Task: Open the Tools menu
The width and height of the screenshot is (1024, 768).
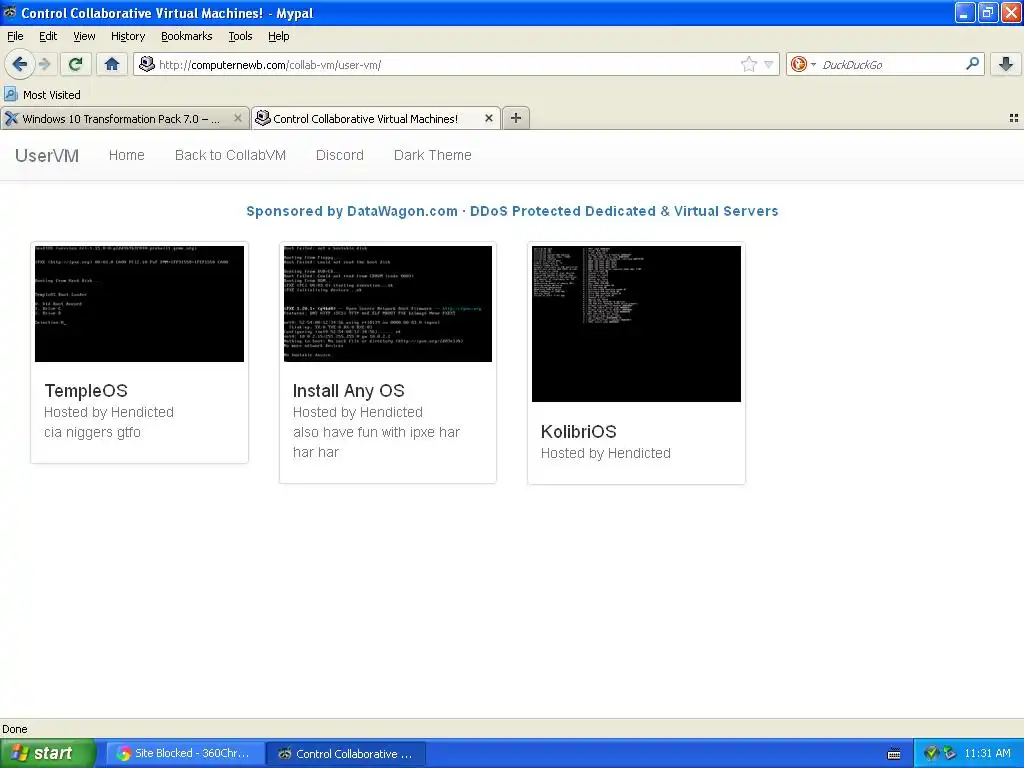Action: pyautogui.click(x=240, y=36)
